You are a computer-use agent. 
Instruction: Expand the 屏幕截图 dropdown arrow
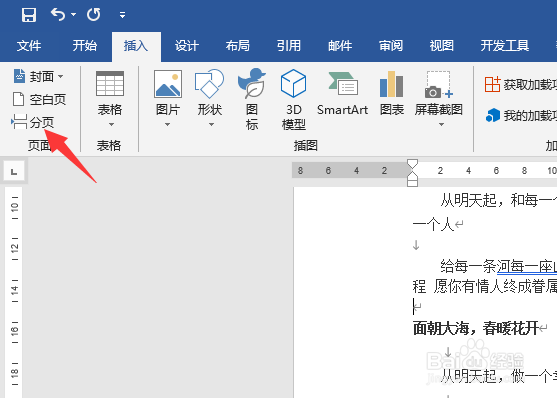click(x=441, y=124)
